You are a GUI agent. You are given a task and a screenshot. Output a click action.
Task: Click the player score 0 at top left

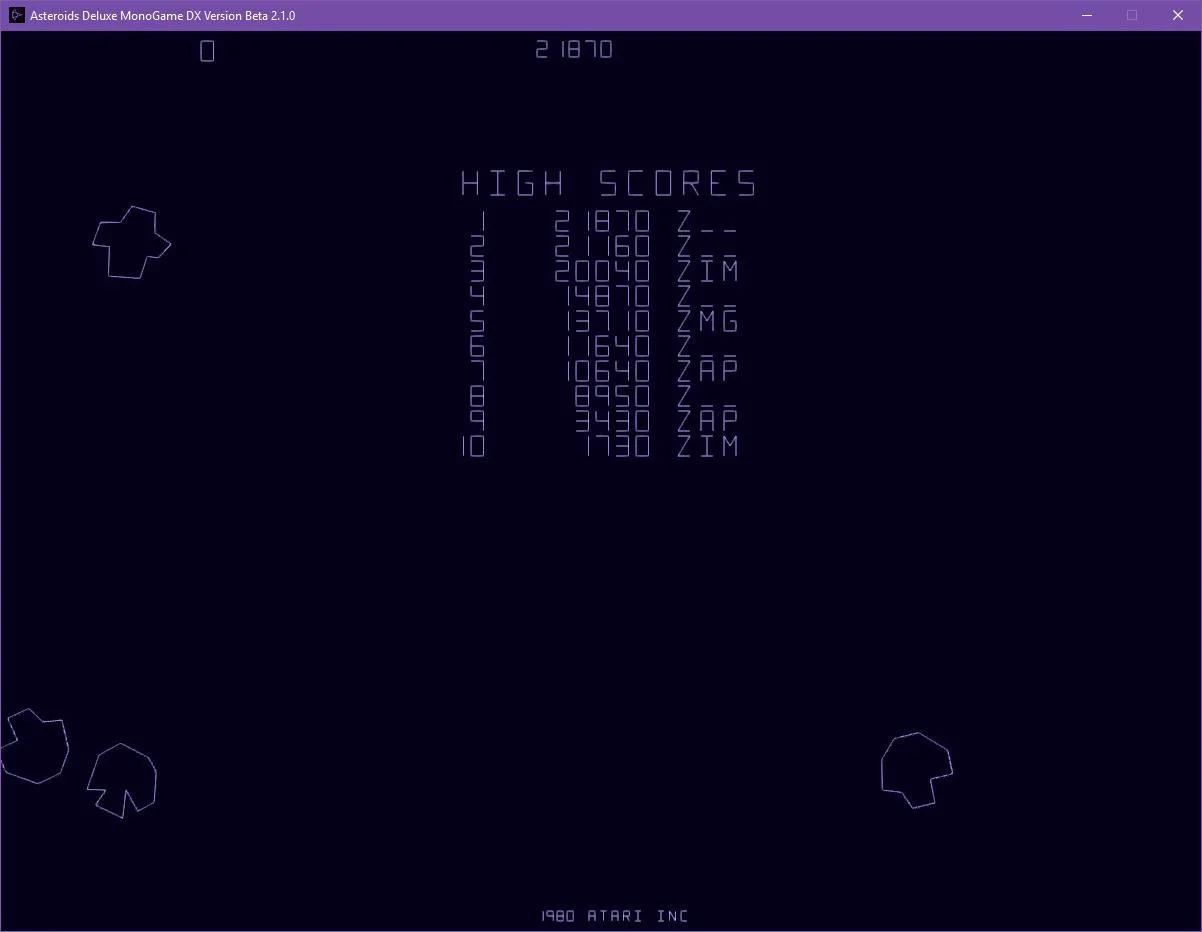(207, 51)
